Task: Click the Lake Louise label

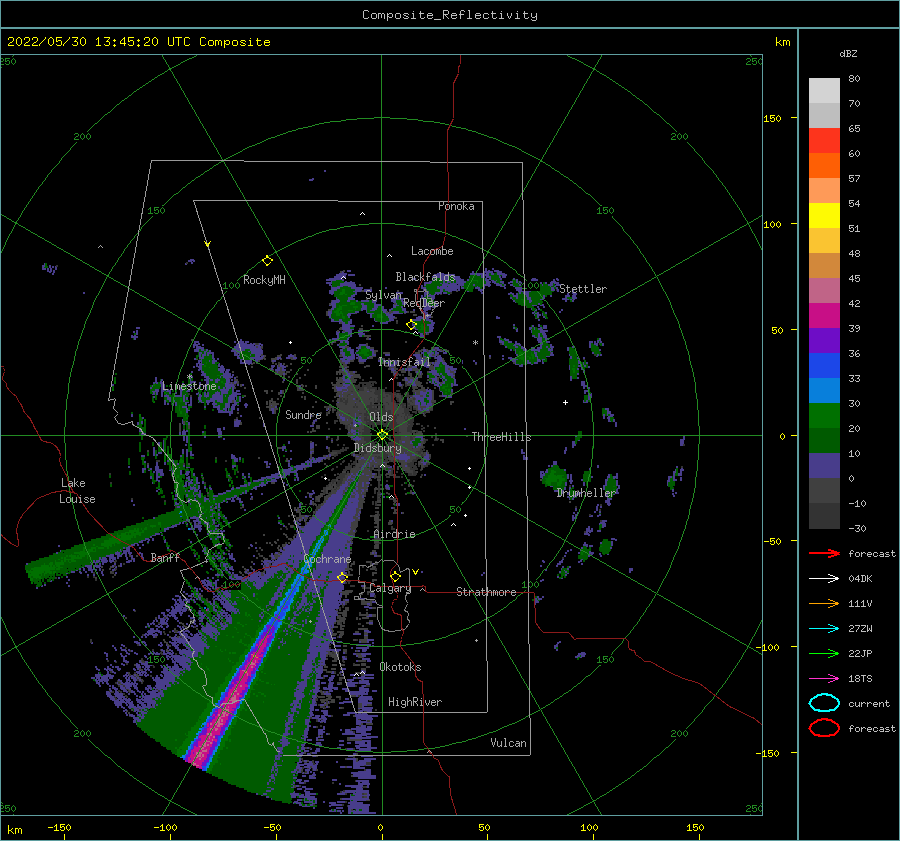Action: (77, 491)
